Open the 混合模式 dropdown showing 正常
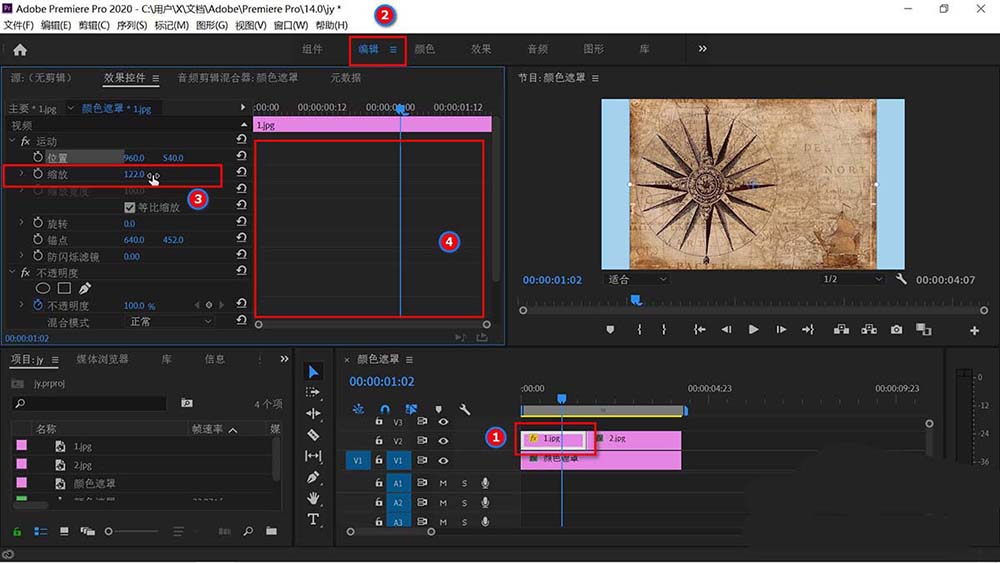Screen dimensions: 1000x563 (x=170, y=322)
